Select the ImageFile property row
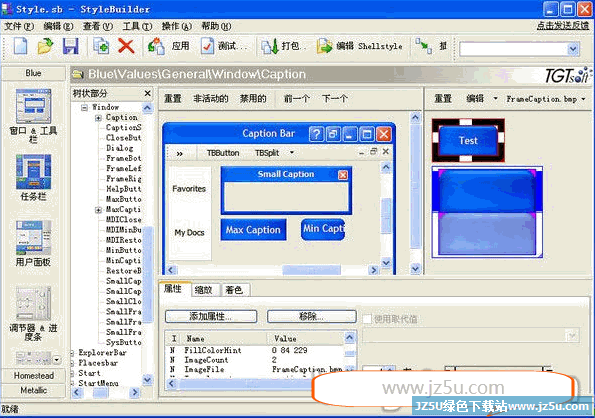The height and width of the screenshot is (418, 595). click(255, 369)
